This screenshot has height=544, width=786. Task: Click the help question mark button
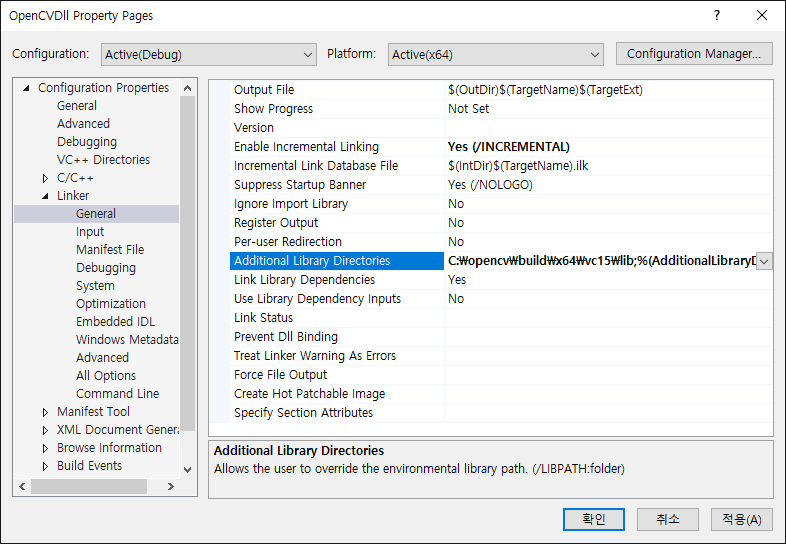(x=717, y=16)
